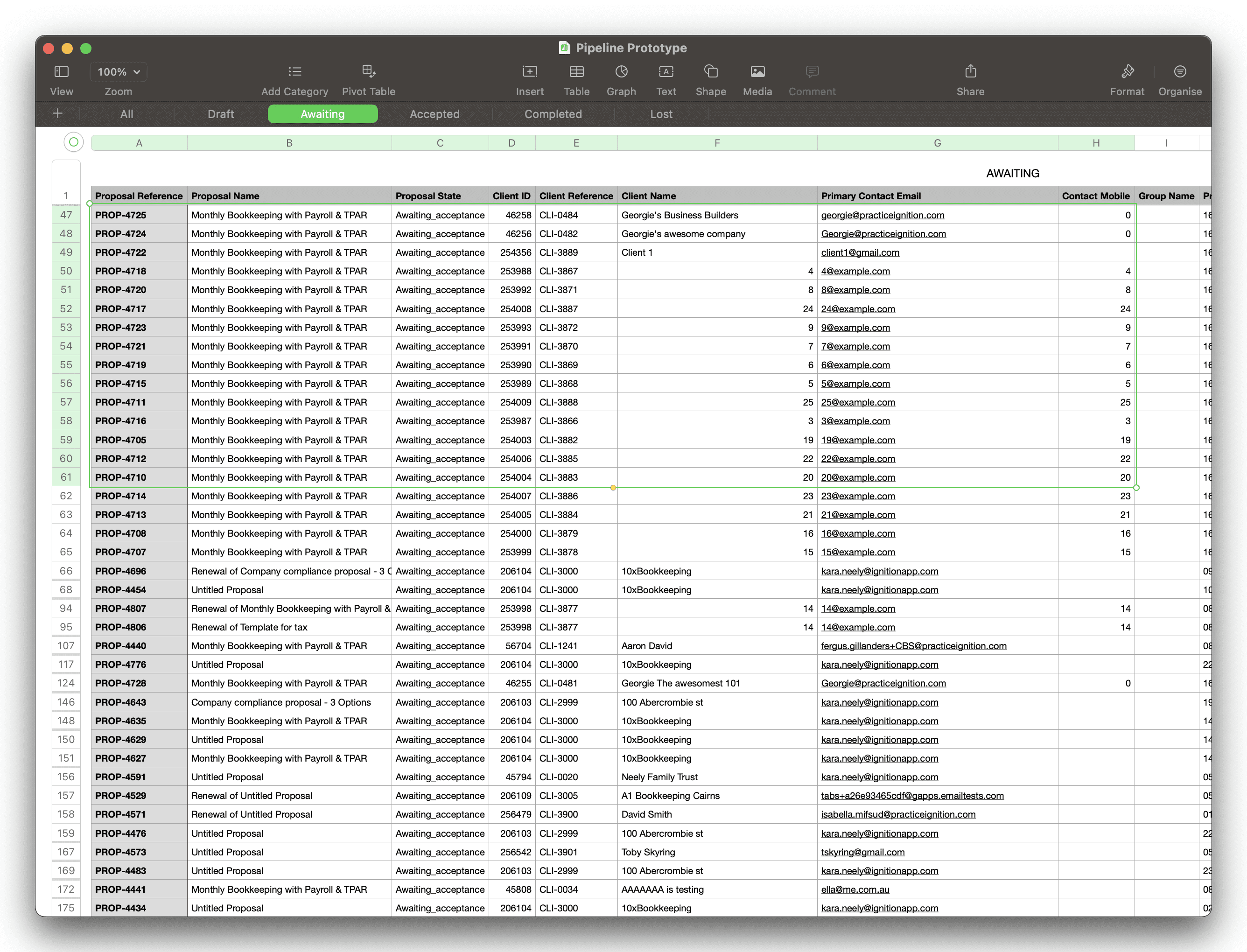Image resolution: width=1247 pixels, height=952 pixels.
Task: Switch to the Draft sheet tab
Action: pyautogui.click(x=220, y=114)
